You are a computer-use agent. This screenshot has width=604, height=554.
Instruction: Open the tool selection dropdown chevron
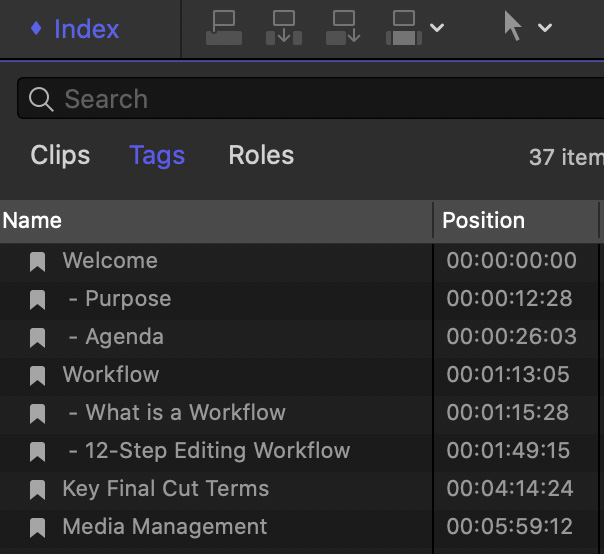pos(545,28)
